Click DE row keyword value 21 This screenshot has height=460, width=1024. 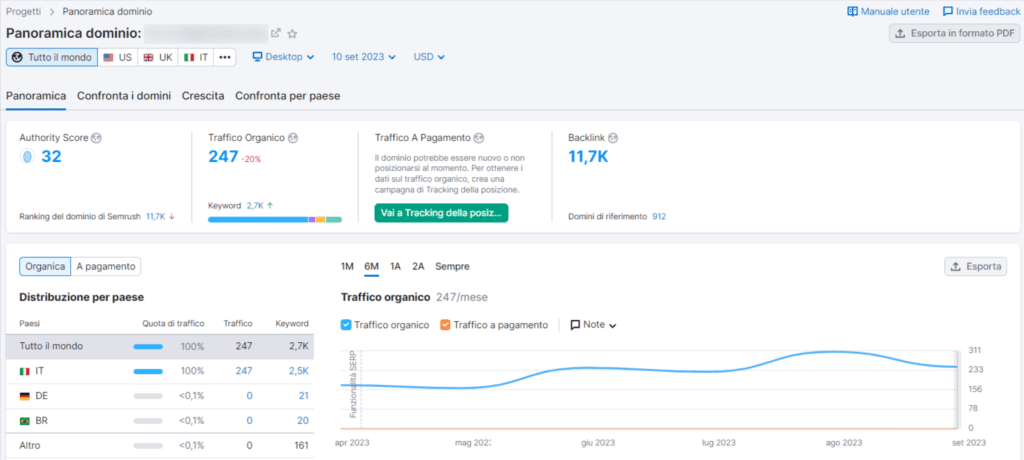point(303,396)
